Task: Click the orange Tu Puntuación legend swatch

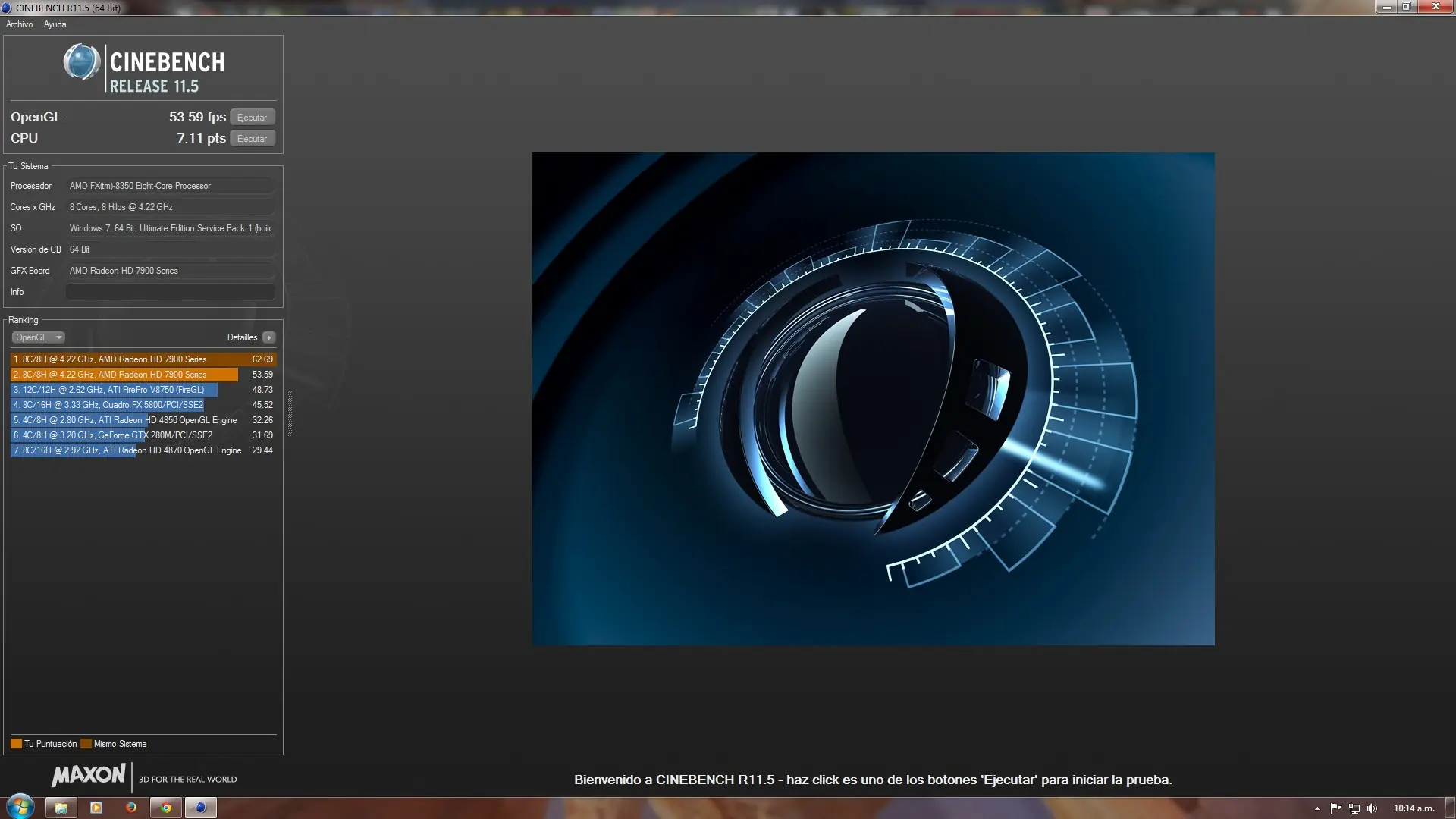Action: pos(16,744)
